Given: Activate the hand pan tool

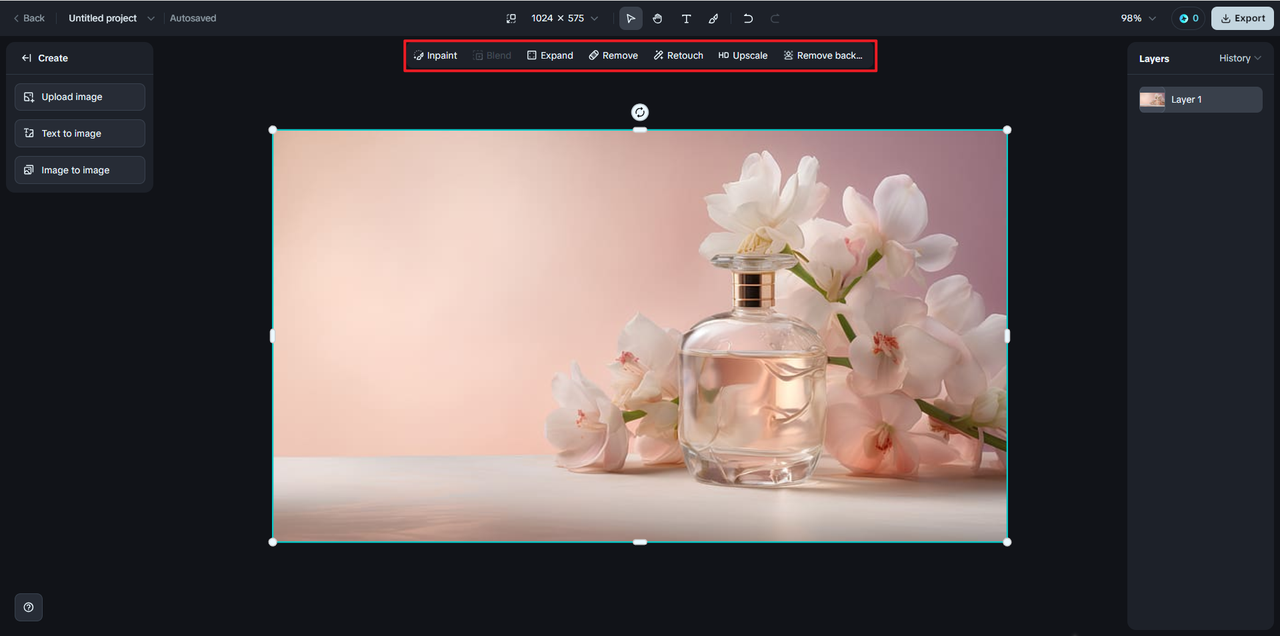Looking at the screenshot, I should (658, 18).
